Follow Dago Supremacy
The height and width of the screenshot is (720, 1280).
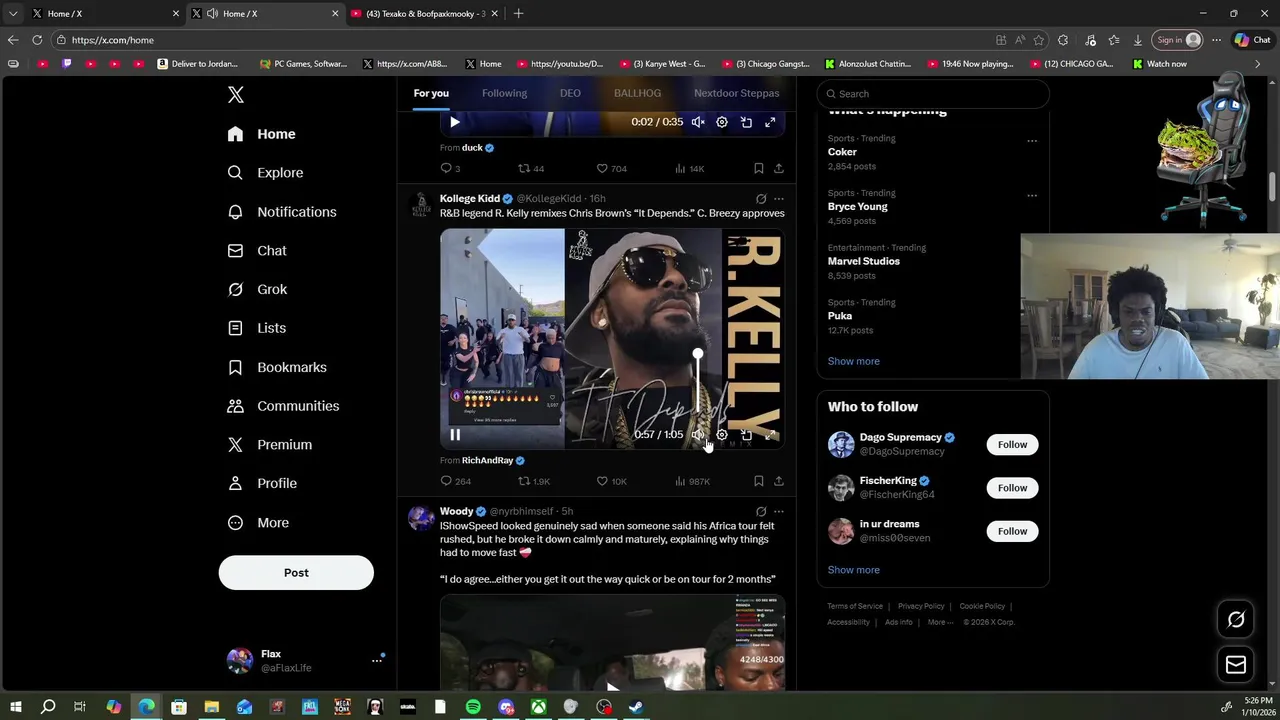pyautogui.click(x=1012, y=445)
